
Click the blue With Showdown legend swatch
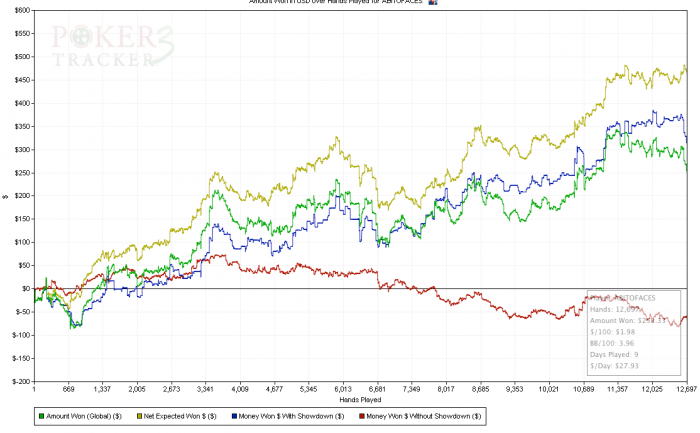[x=234, y=416]
